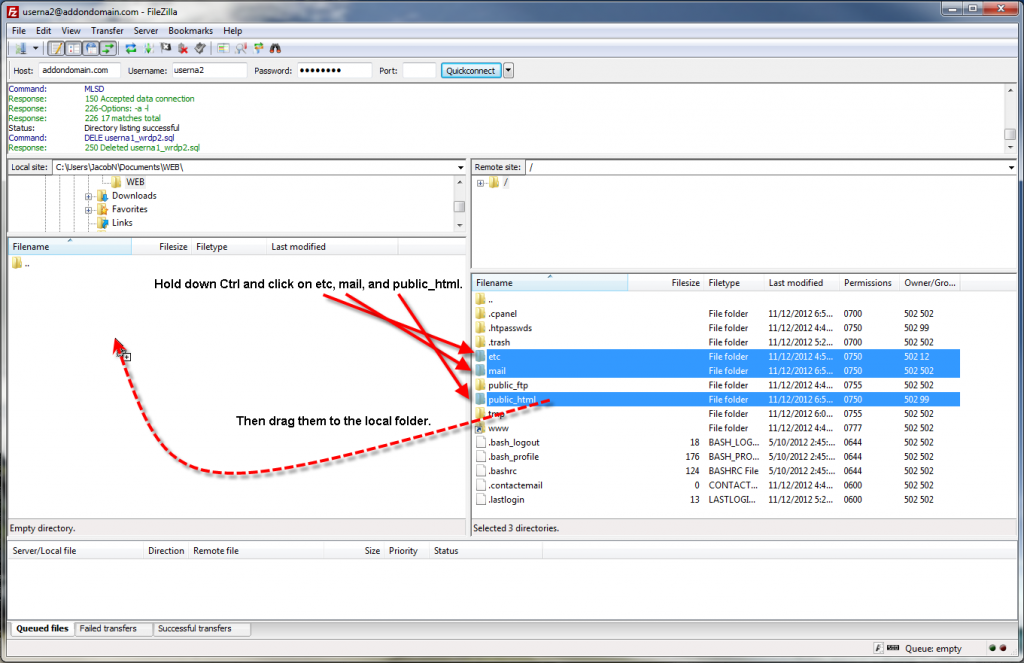Open the Quickconnect history dropdown arrow

pyautogui.click(x=509, y=70)
